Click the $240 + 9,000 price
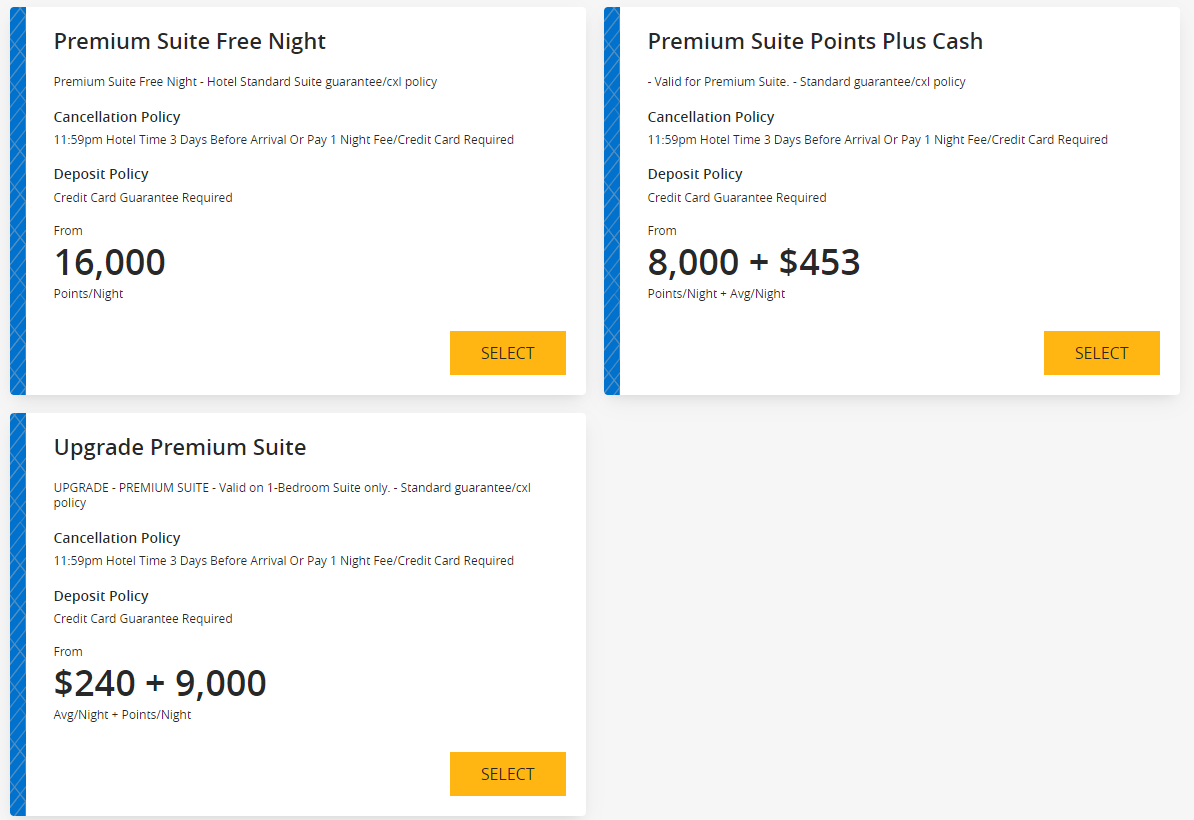 click(x=160, y=683)
